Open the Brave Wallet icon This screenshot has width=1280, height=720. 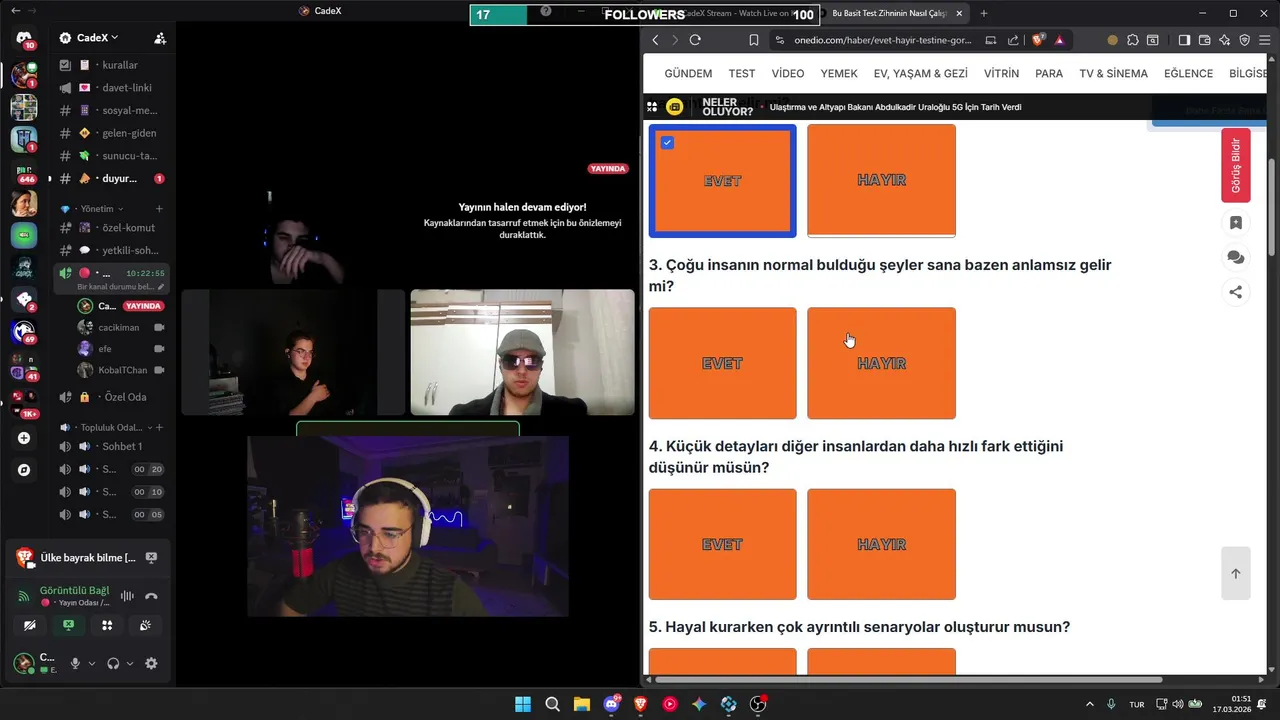click(x=1204, y=40)
